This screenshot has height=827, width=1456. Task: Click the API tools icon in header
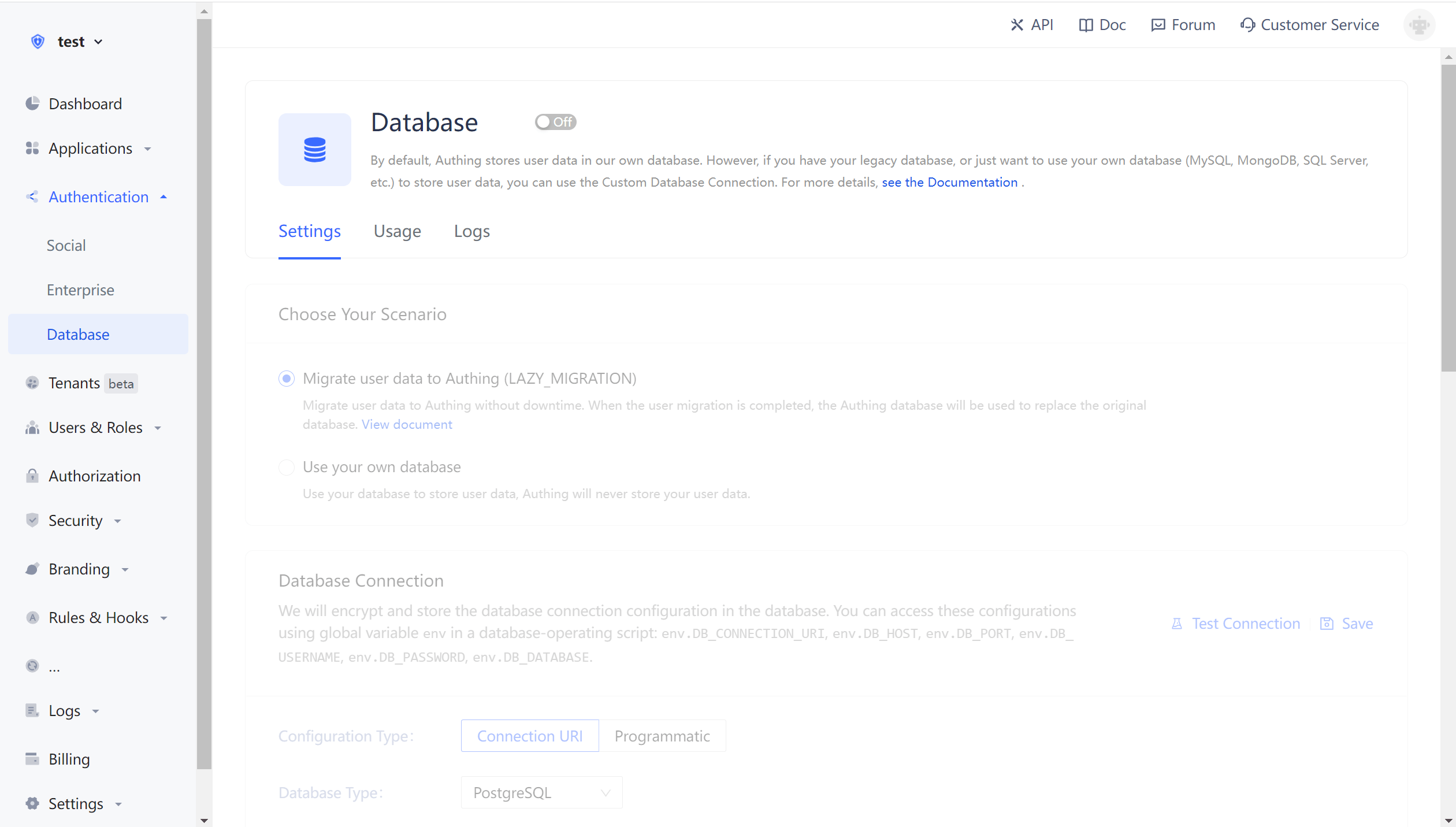click(x=1017, y=25)
